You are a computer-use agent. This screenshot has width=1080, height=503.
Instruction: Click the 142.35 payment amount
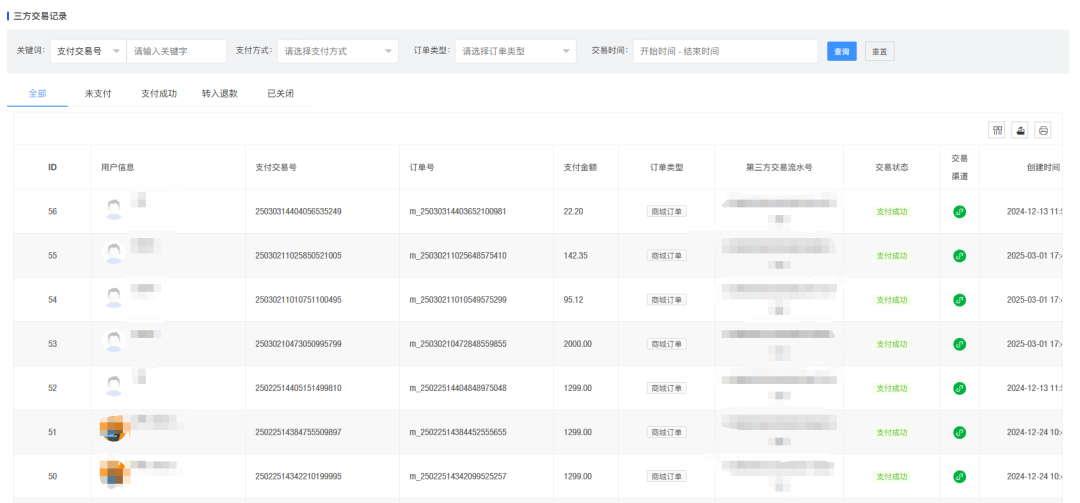575,256
